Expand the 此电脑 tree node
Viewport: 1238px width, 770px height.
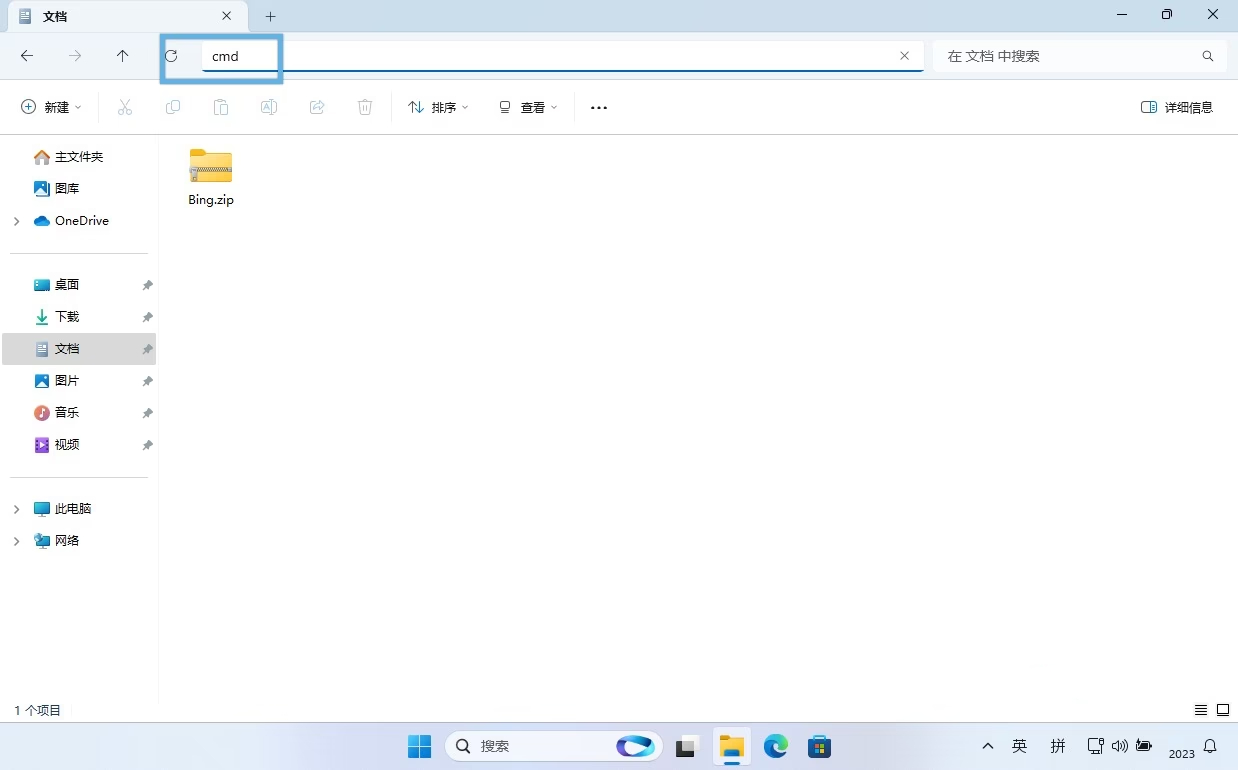click(x=16, y=509)
